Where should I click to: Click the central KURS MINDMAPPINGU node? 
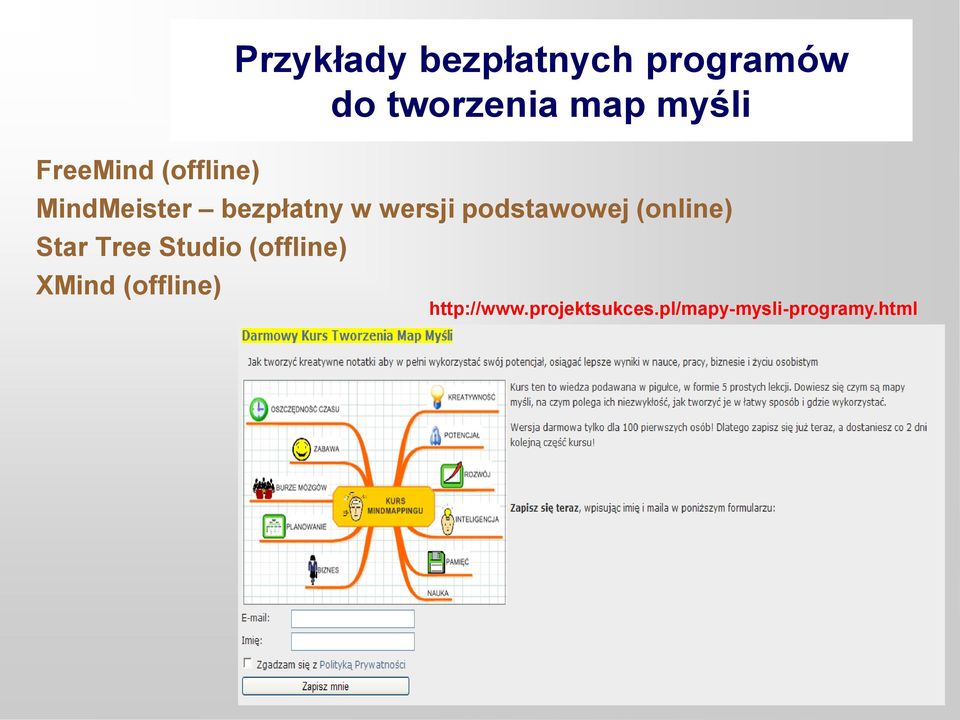(383, 506)
